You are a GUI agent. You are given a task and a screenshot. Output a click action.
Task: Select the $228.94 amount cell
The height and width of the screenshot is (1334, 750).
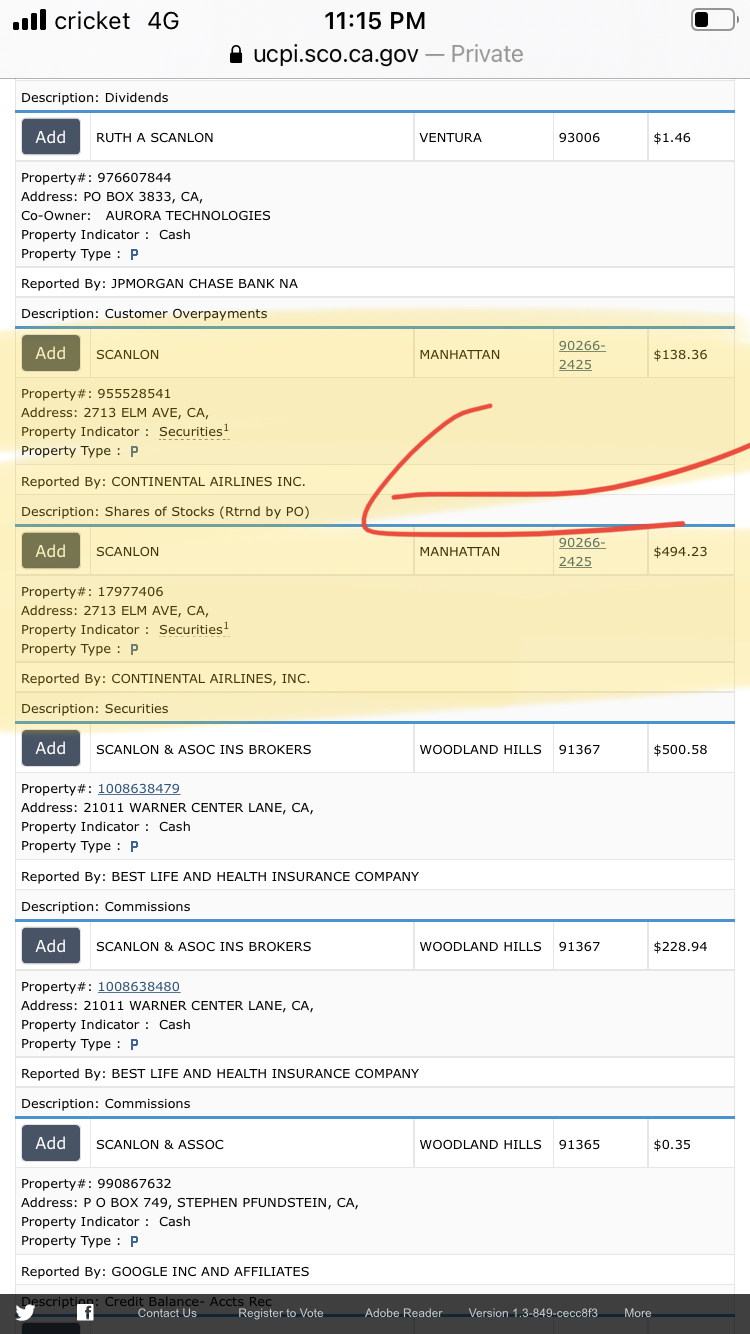pyautogui.click(x=692, y=946)
